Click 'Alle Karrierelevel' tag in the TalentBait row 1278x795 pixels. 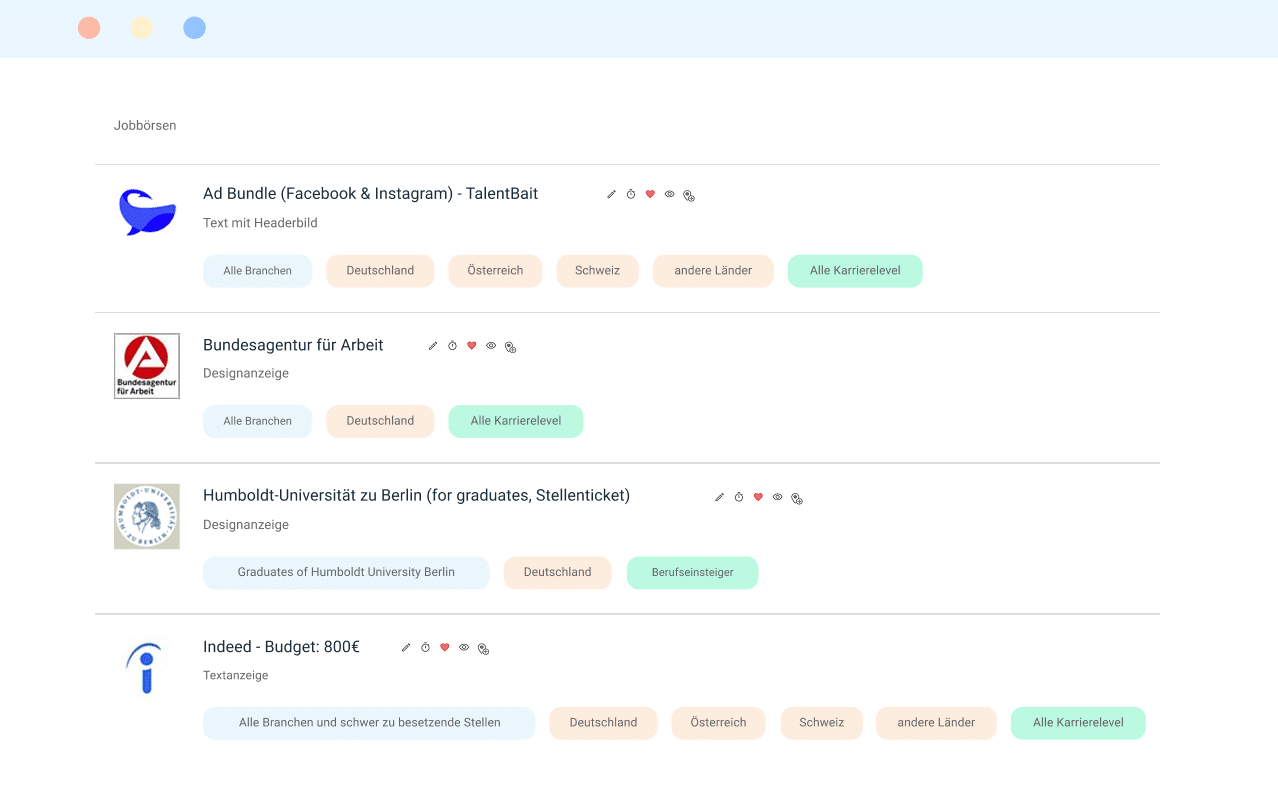click(855, 271)
